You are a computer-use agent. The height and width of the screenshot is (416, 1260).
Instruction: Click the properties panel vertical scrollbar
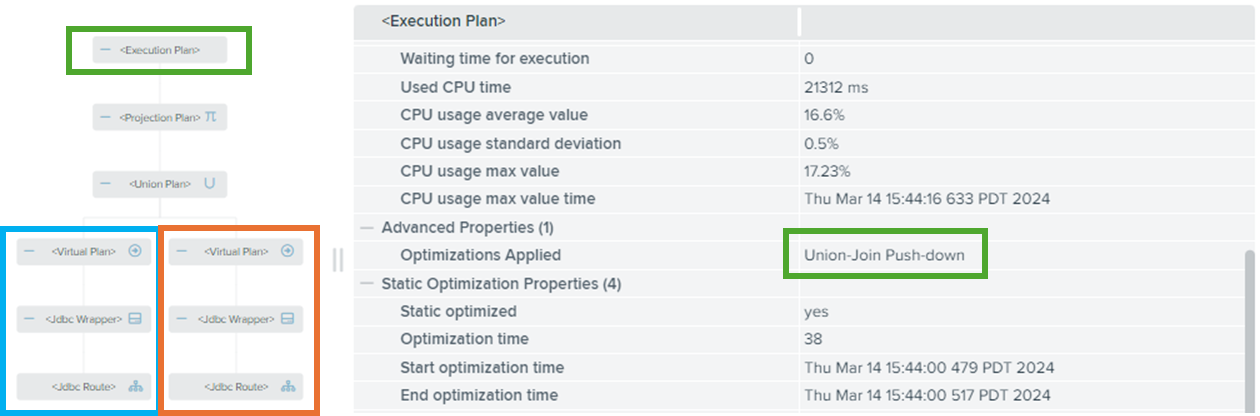1249,330
